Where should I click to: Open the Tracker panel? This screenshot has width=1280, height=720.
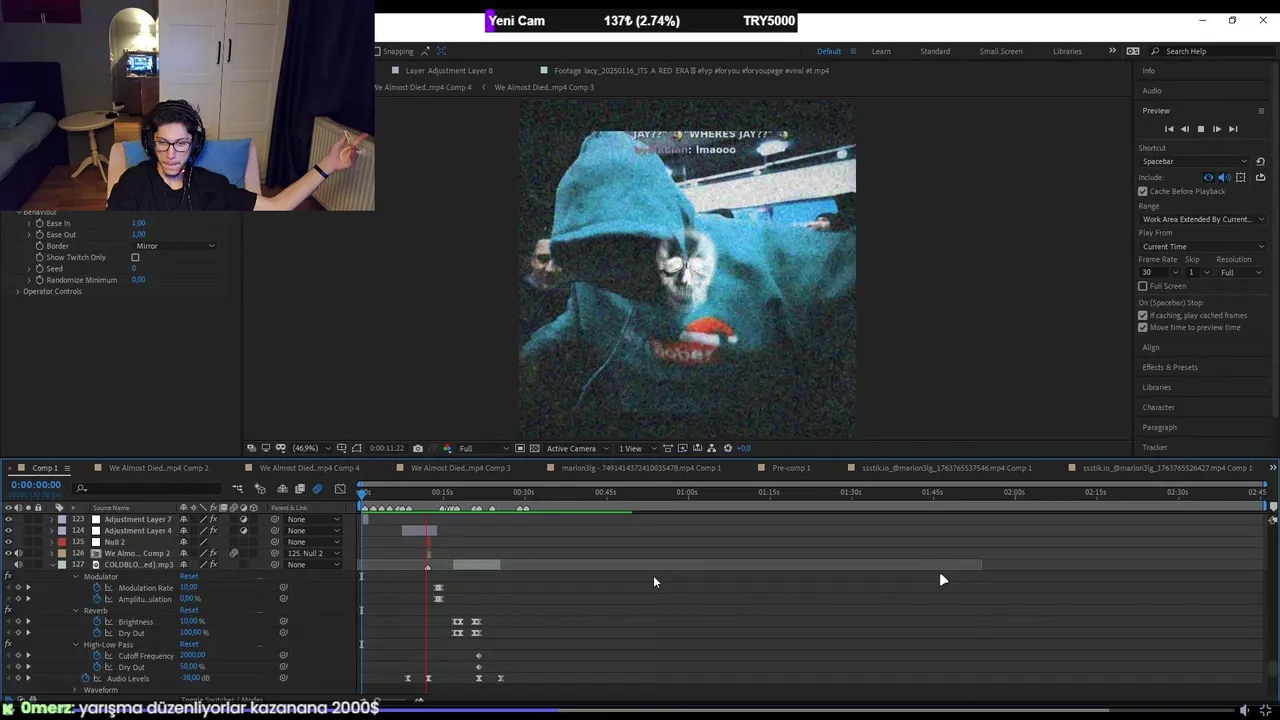click(x=1155, y=447)
